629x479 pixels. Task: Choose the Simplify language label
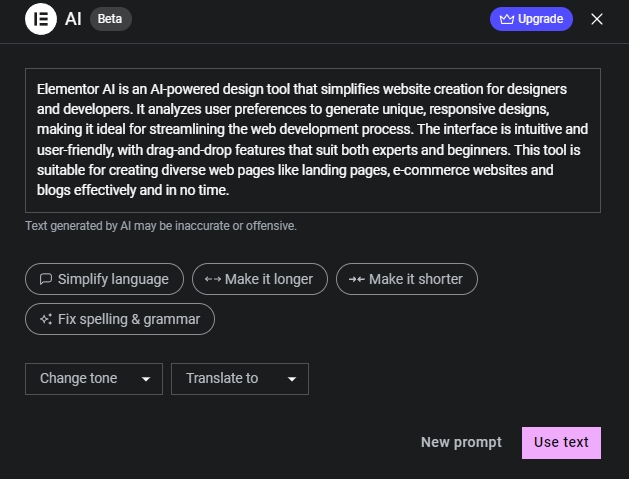tap(113, 280)
